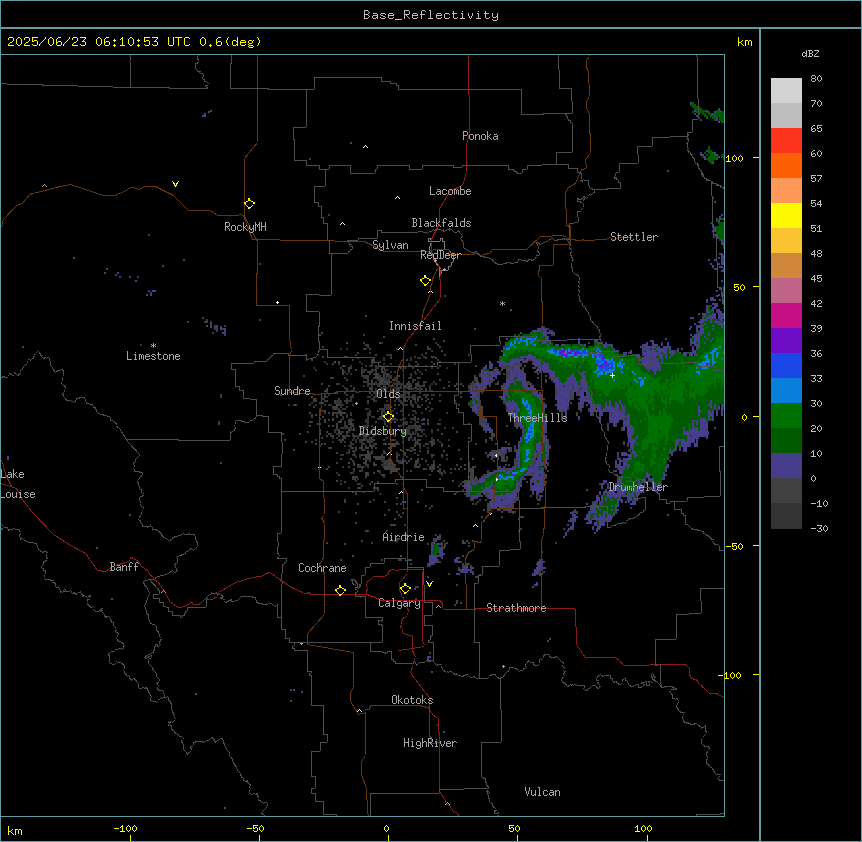This screenshot has width=862, height=842.
Task: Select the Cochrane label
Action: click(x=322, y=568)
